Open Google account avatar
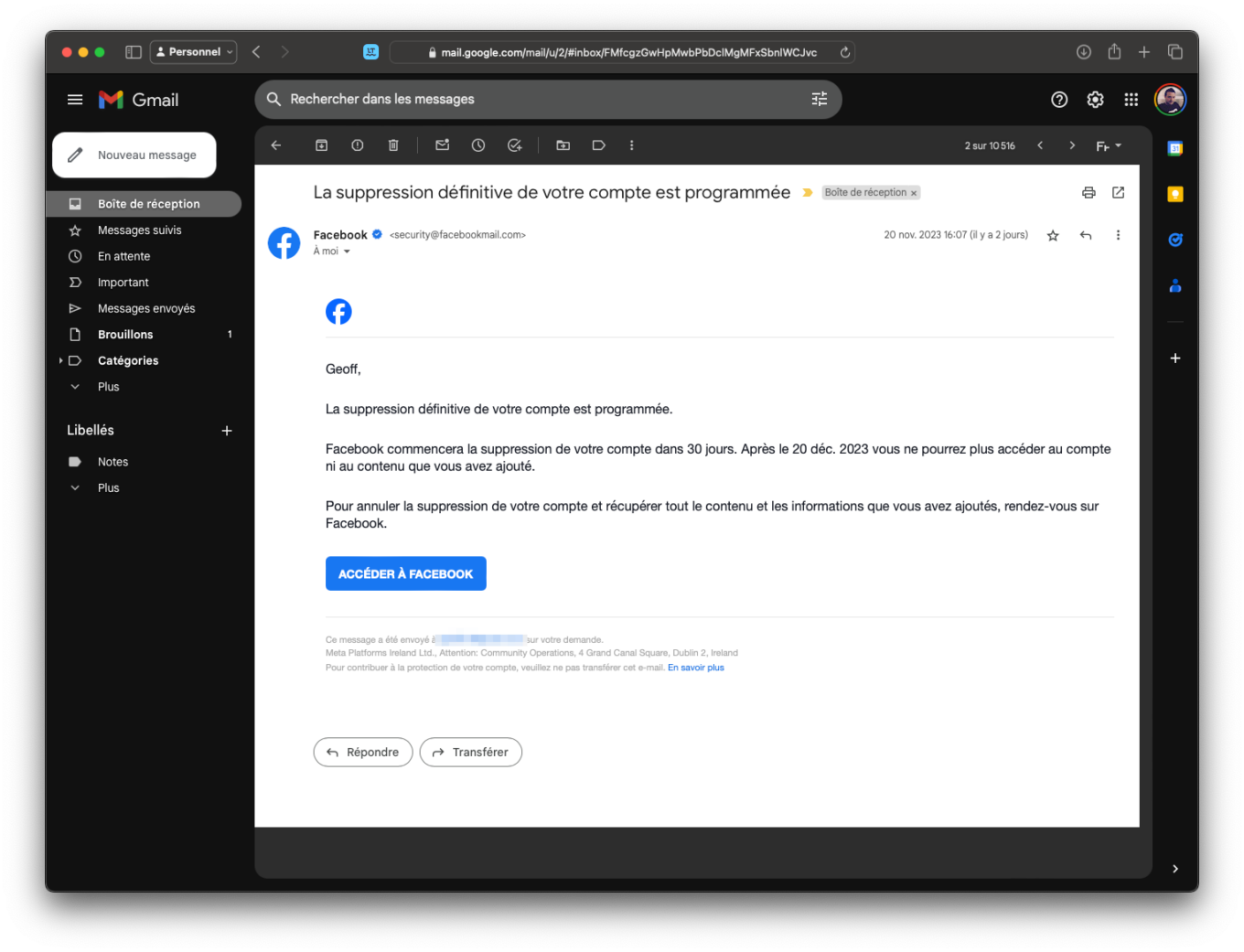1244x952 pixels. tap(1171, 100)
